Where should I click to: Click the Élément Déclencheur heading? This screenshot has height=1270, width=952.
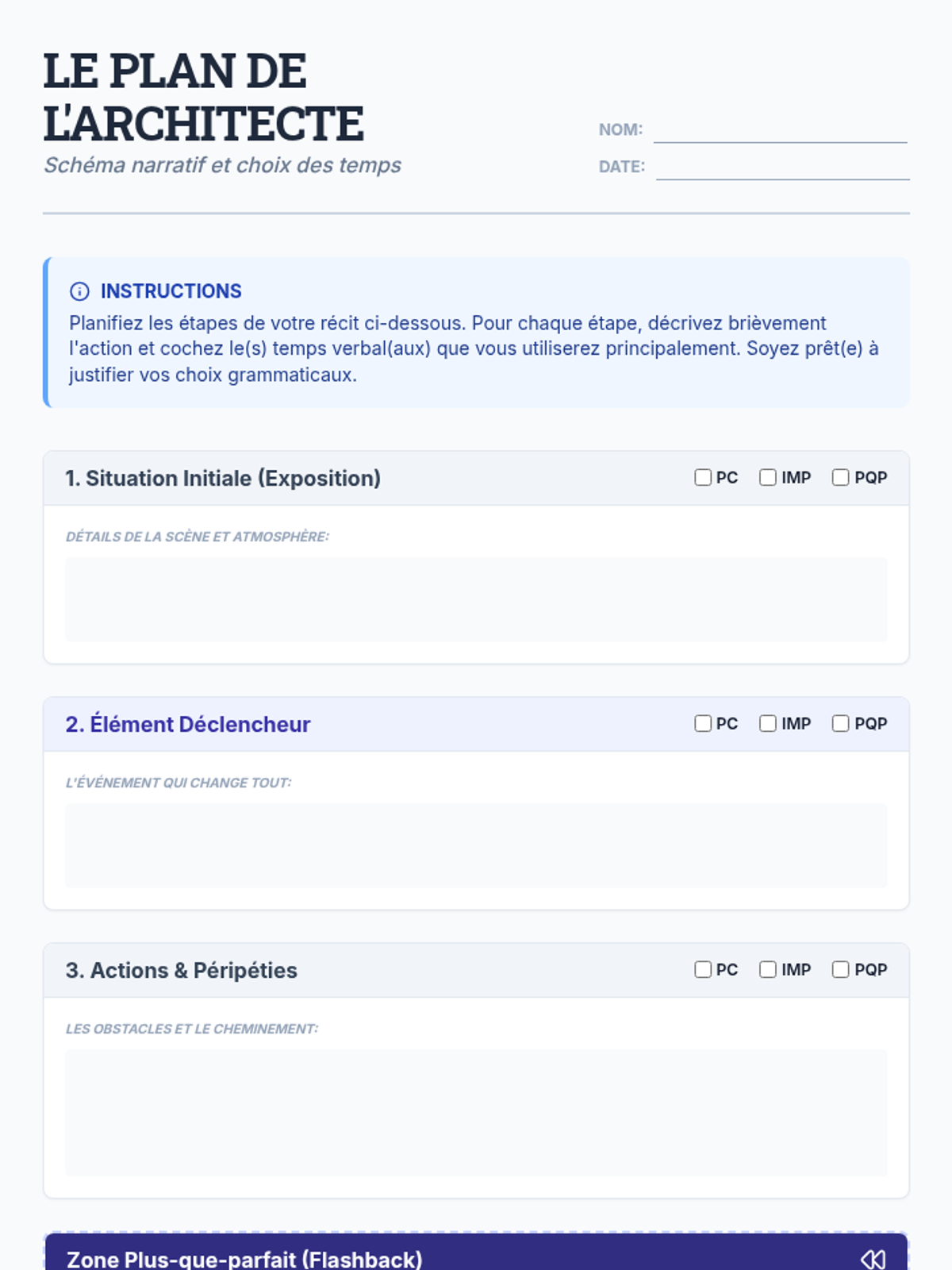(x=188, y=724)
